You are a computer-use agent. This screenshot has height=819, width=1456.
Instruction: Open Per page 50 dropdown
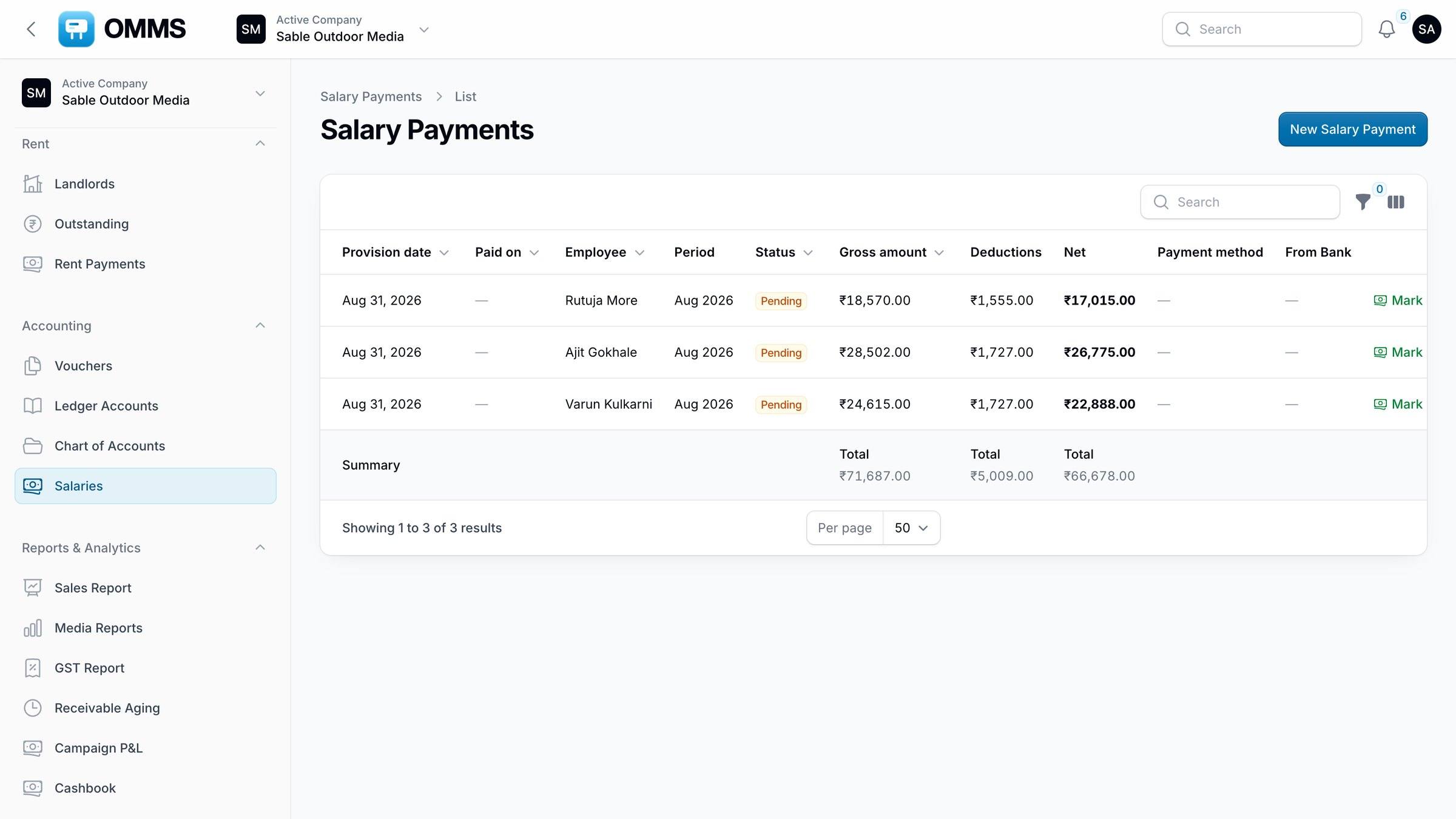[911, 528]
